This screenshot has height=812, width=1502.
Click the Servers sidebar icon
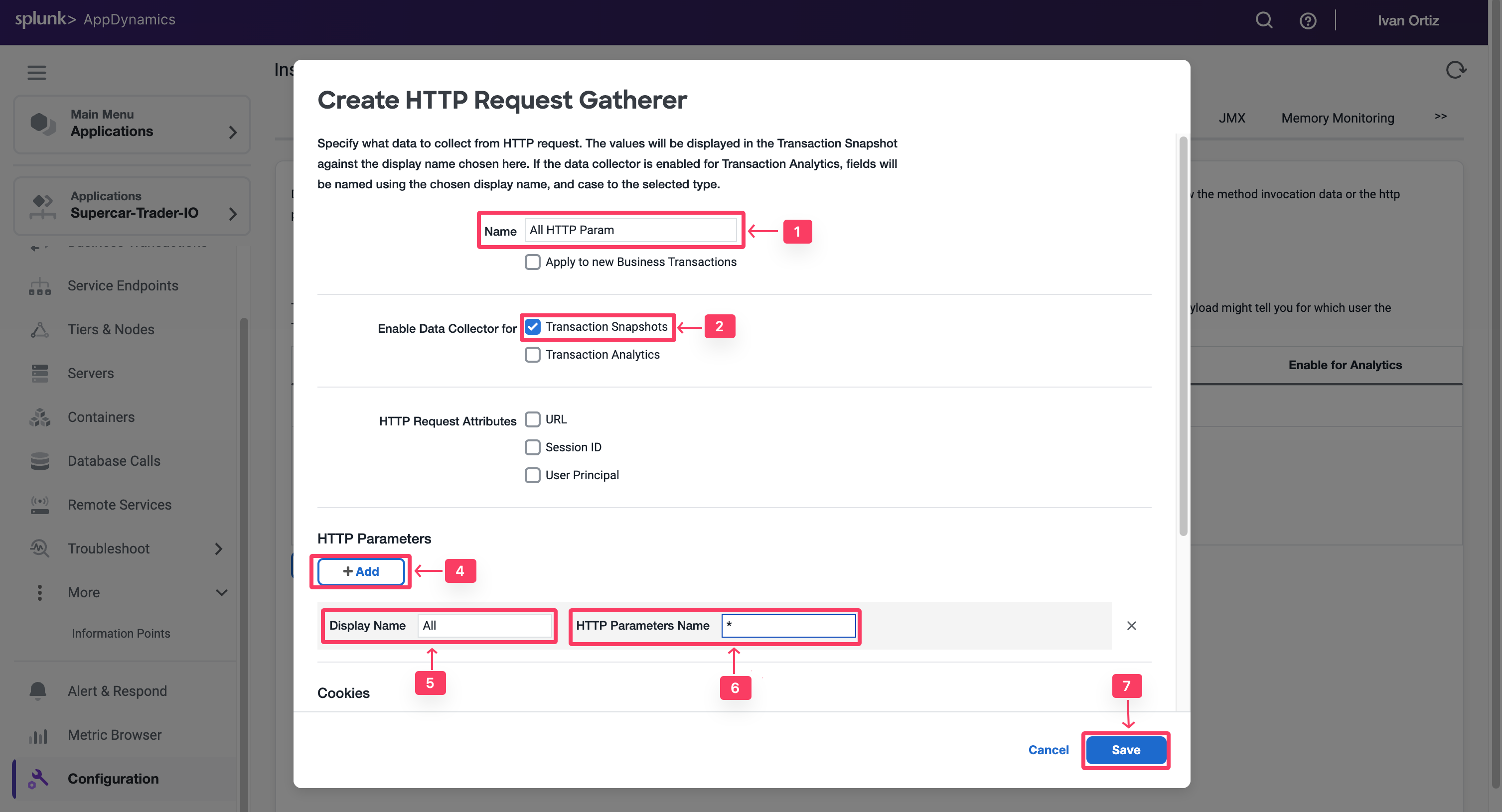(39, 373)
